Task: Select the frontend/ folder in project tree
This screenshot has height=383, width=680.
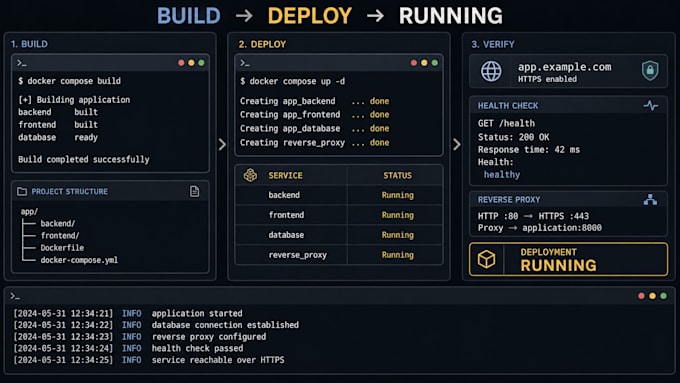Action: pyautogui.click(x=60, y=236)
